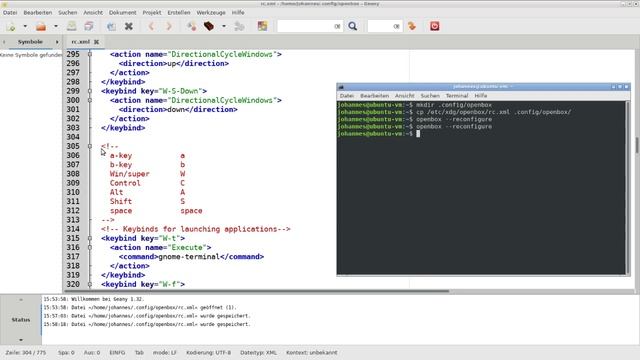Open the color chooser icon
The width and height of the screenshot is (640, 360).
click(x=262, y=27)
